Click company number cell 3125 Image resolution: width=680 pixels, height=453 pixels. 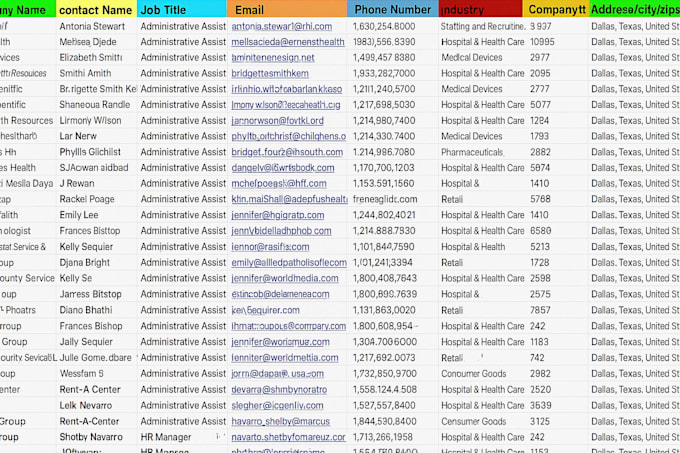[540, 421]
